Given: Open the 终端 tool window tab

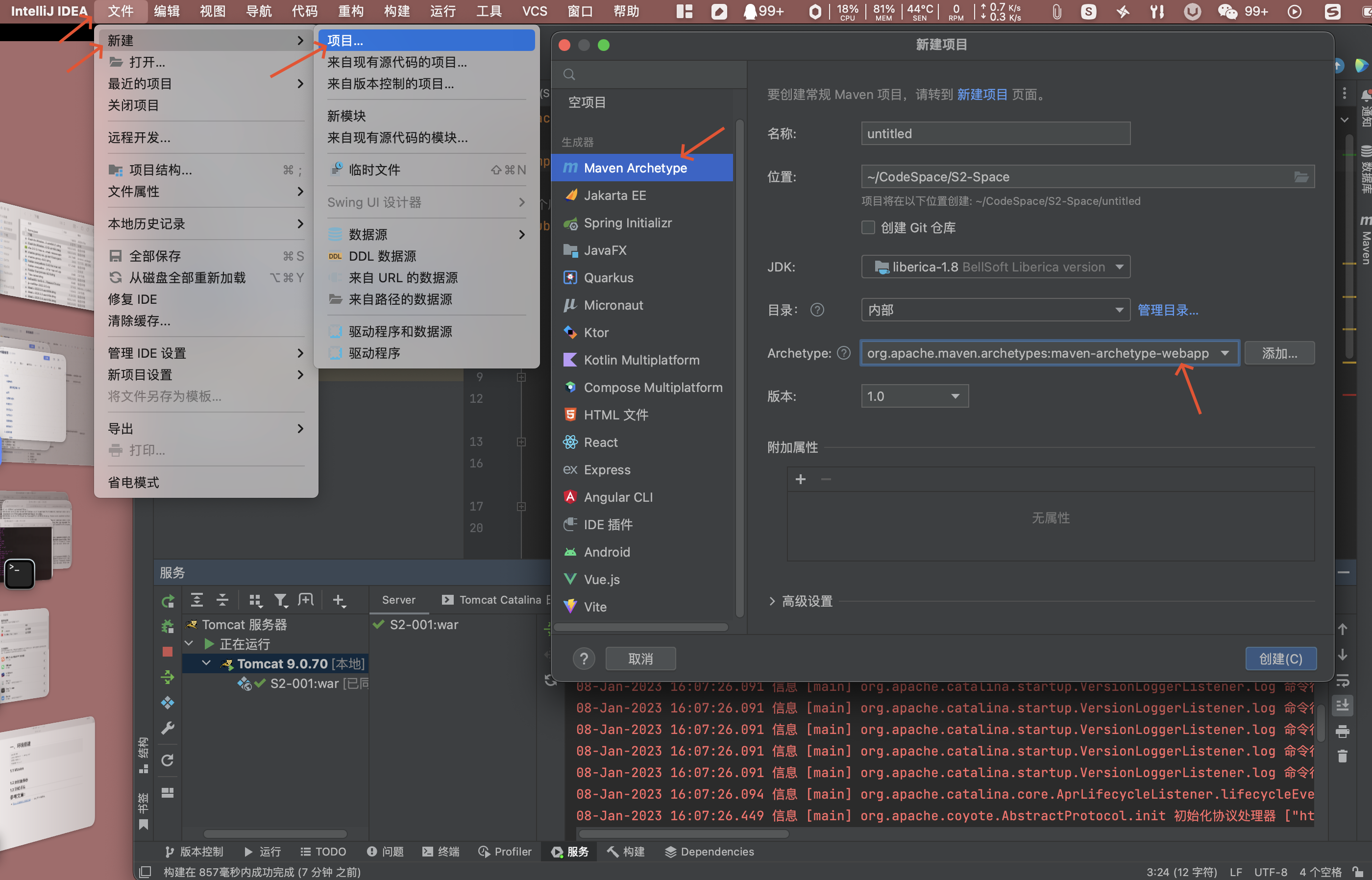Looking at the screenshot, I should [x=441, y=852].
